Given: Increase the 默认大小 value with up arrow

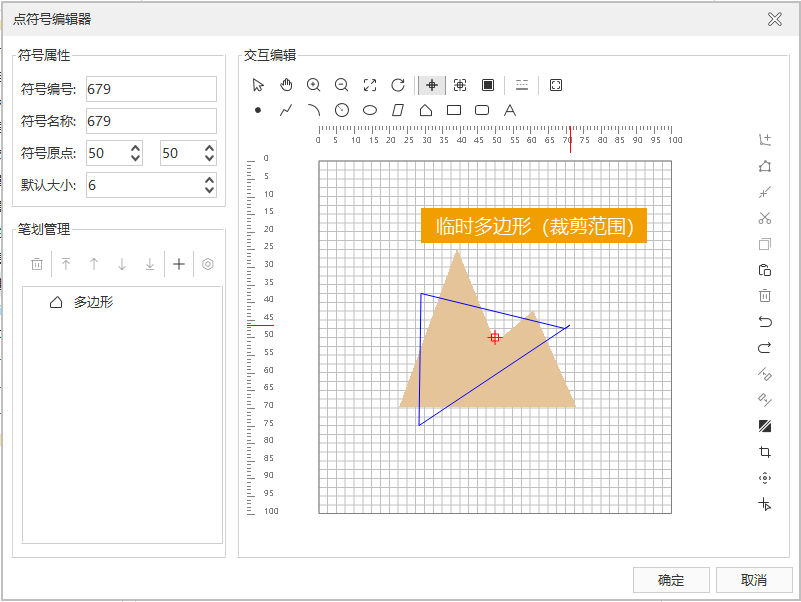Looking at the screenshot, I should (x=209, y=180).
